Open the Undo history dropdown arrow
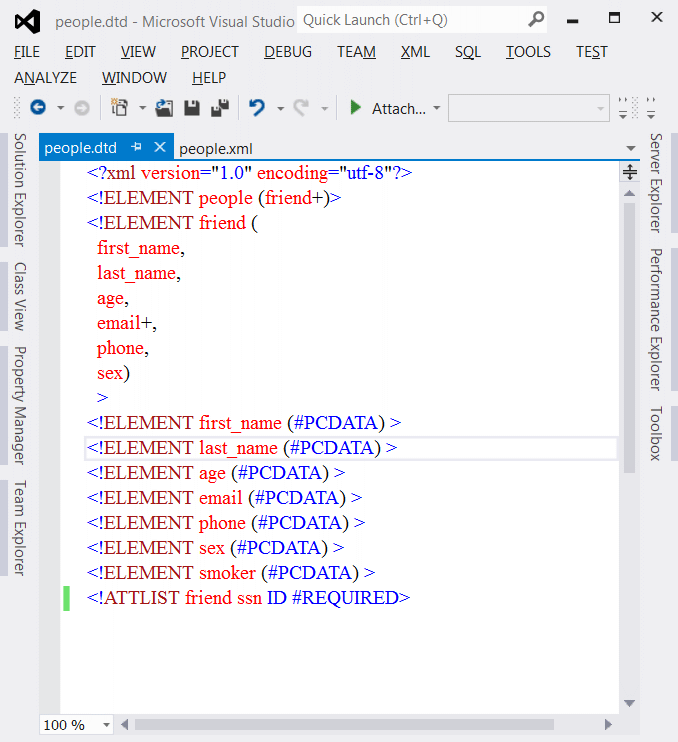678x742 pixels. pyautogui.click(x=281, y=108)
